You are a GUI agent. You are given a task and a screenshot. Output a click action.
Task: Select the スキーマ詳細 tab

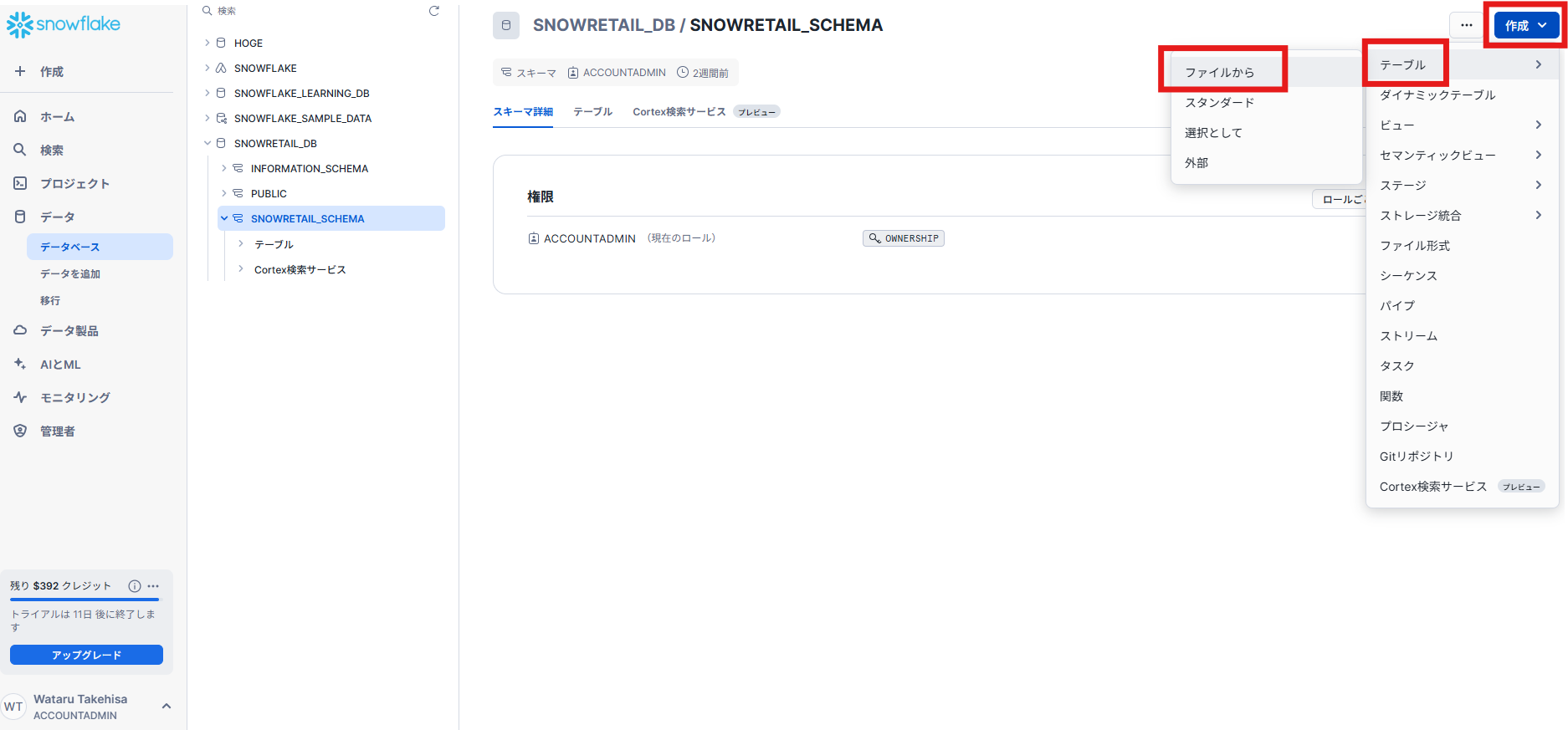(x=523, y=111)
